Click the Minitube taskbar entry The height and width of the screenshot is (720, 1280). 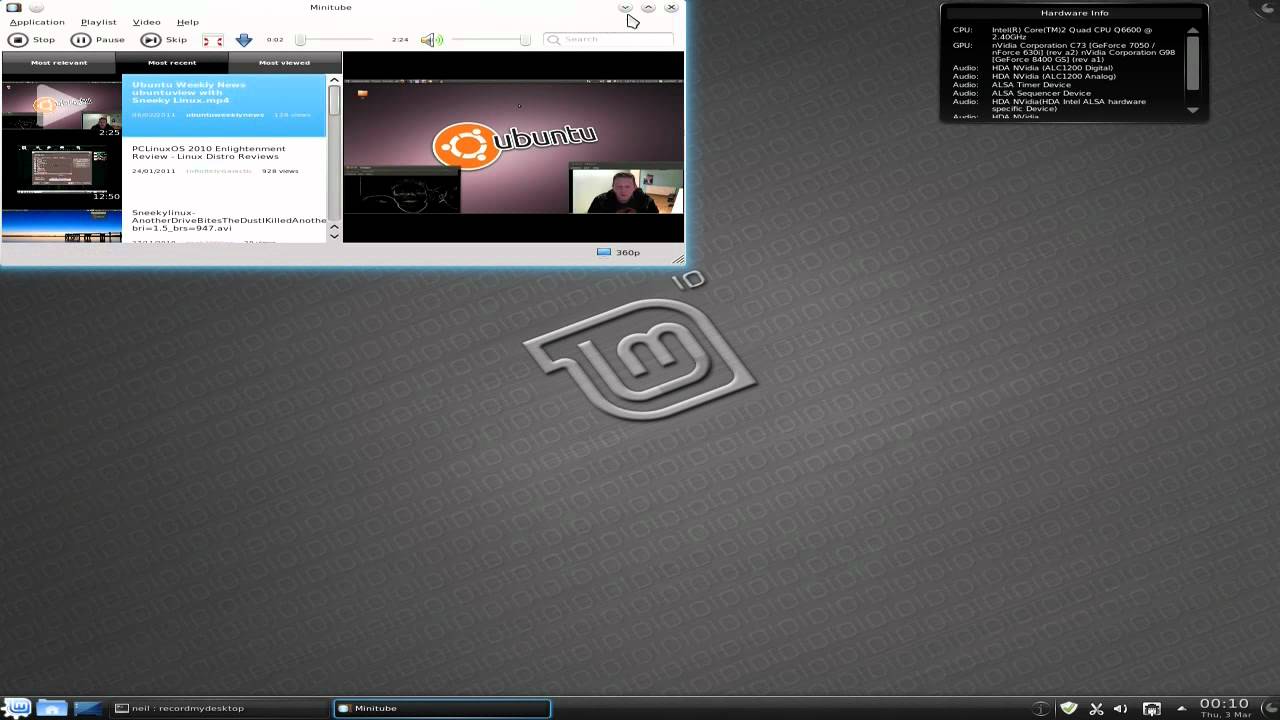click(x=441, y=708)
